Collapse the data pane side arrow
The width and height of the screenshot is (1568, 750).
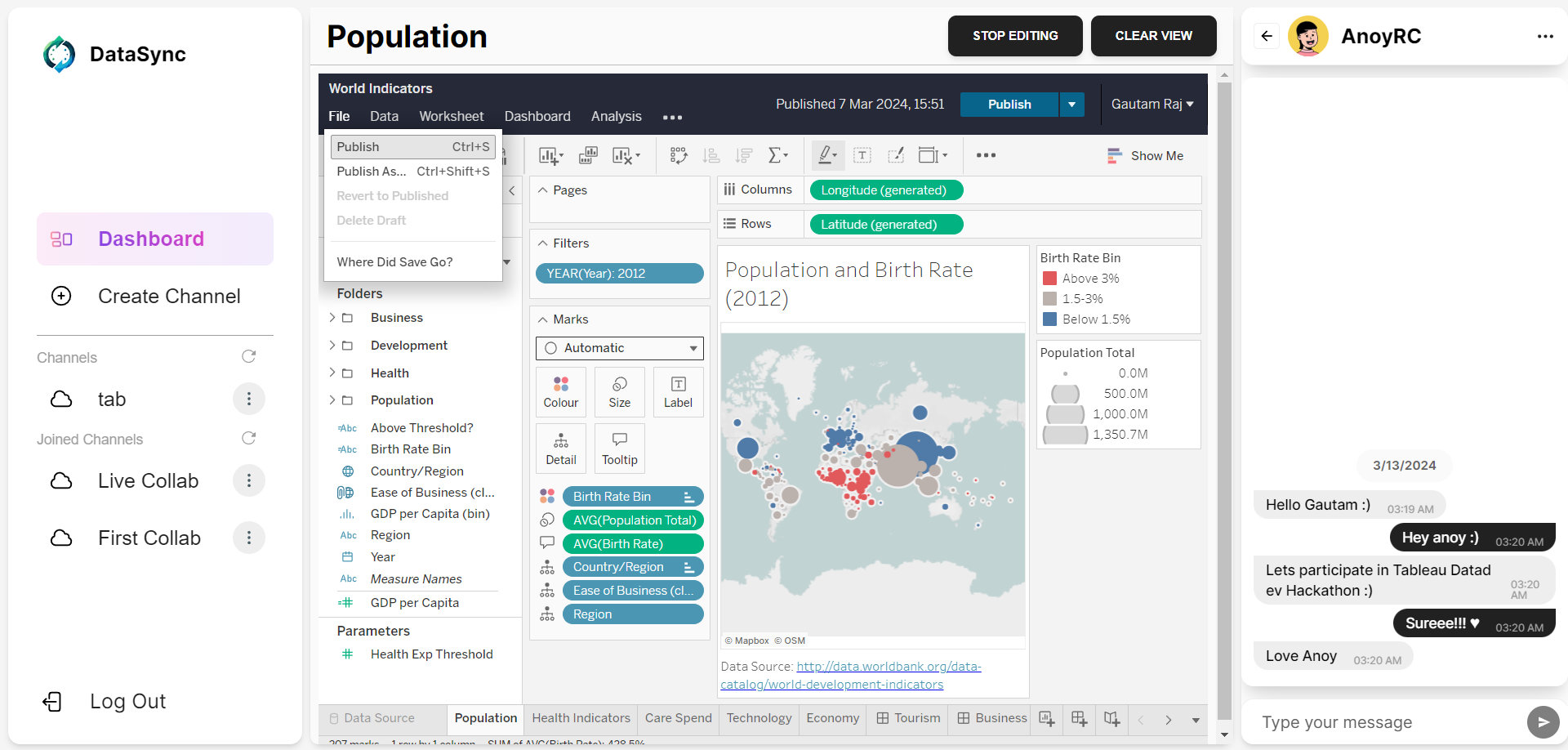512,190
